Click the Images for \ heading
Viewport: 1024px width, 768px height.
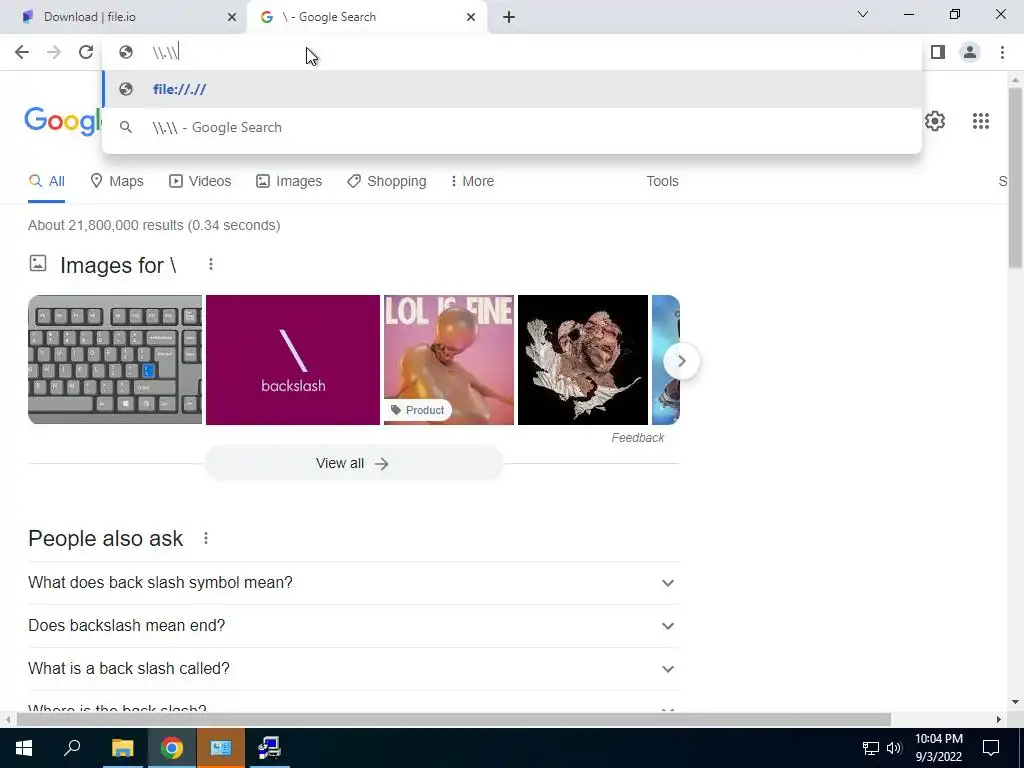pos(118,266)
